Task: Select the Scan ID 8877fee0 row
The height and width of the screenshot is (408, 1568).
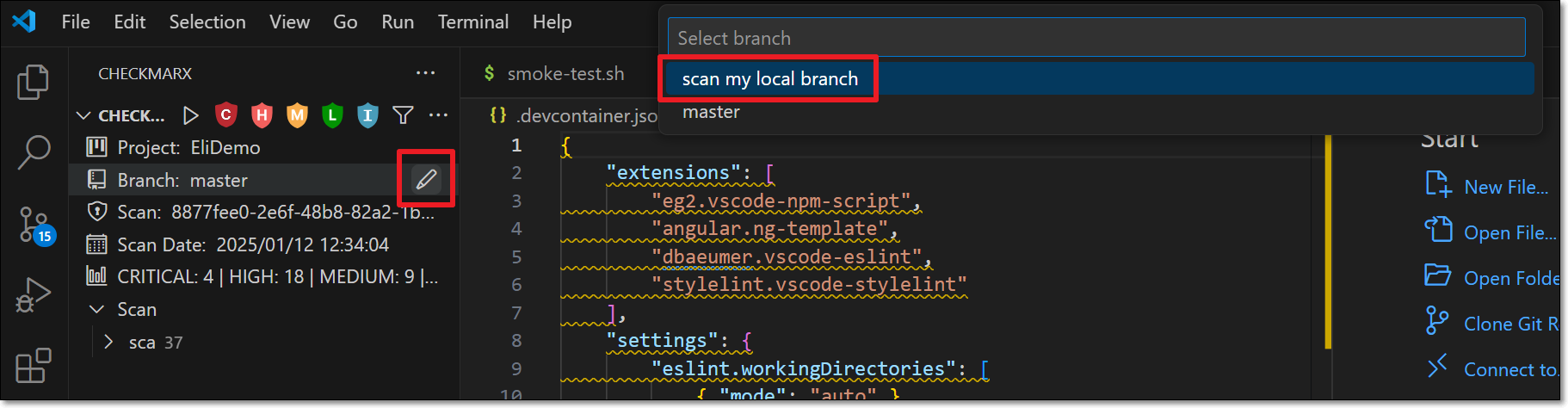Action: pyautogui.click(x=262, y=212)
